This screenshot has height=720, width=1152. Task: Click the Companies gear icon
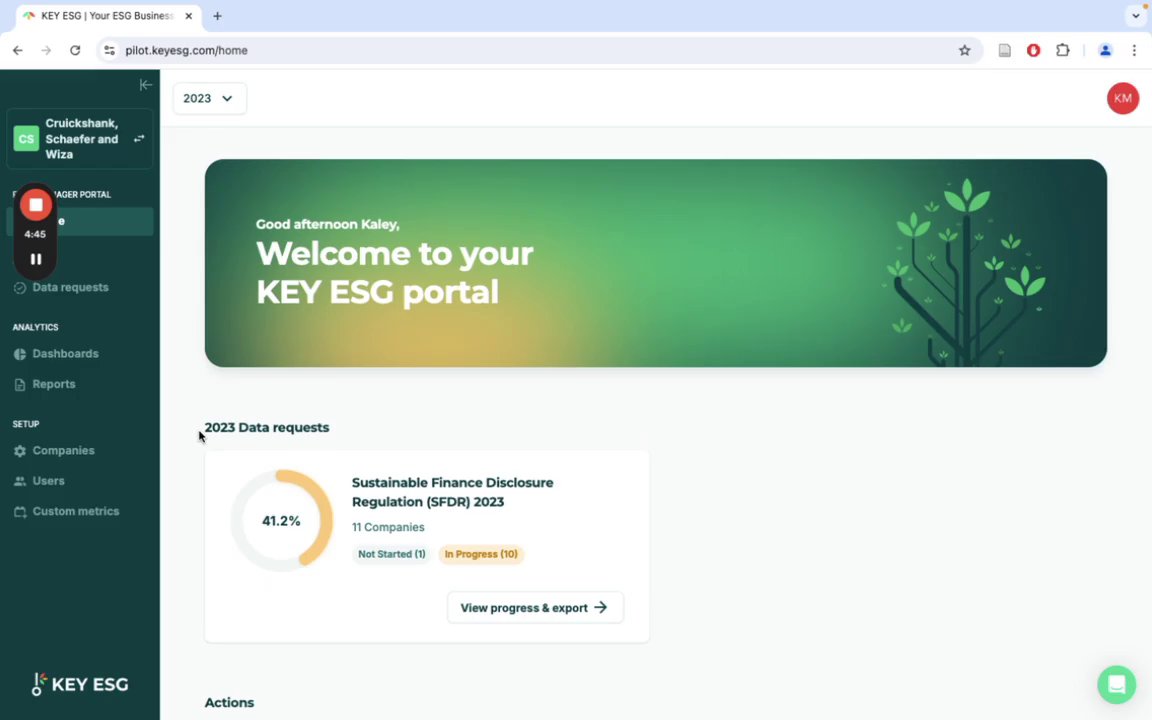click(20, 451)
